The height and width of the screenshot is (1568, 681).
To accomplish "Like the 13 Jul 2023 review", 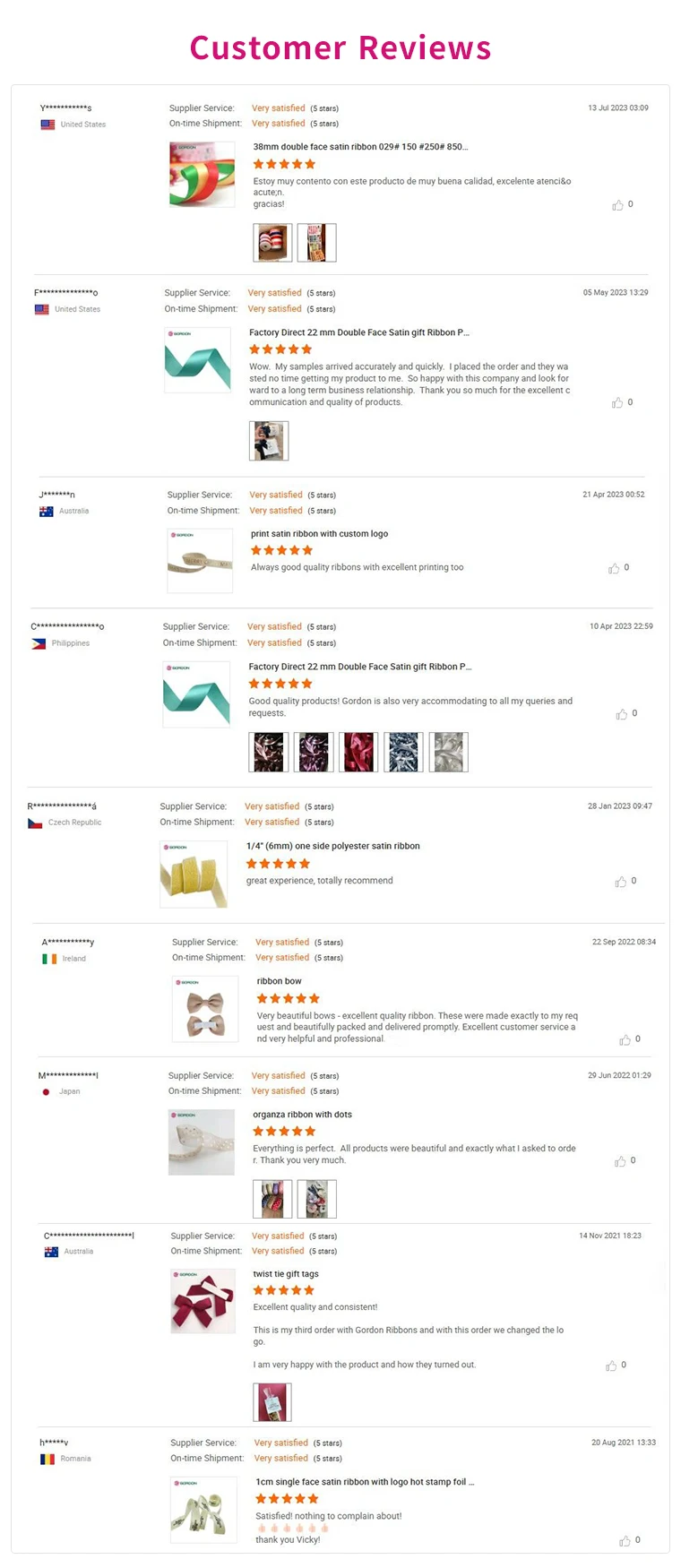I will [x=617, y=205].
